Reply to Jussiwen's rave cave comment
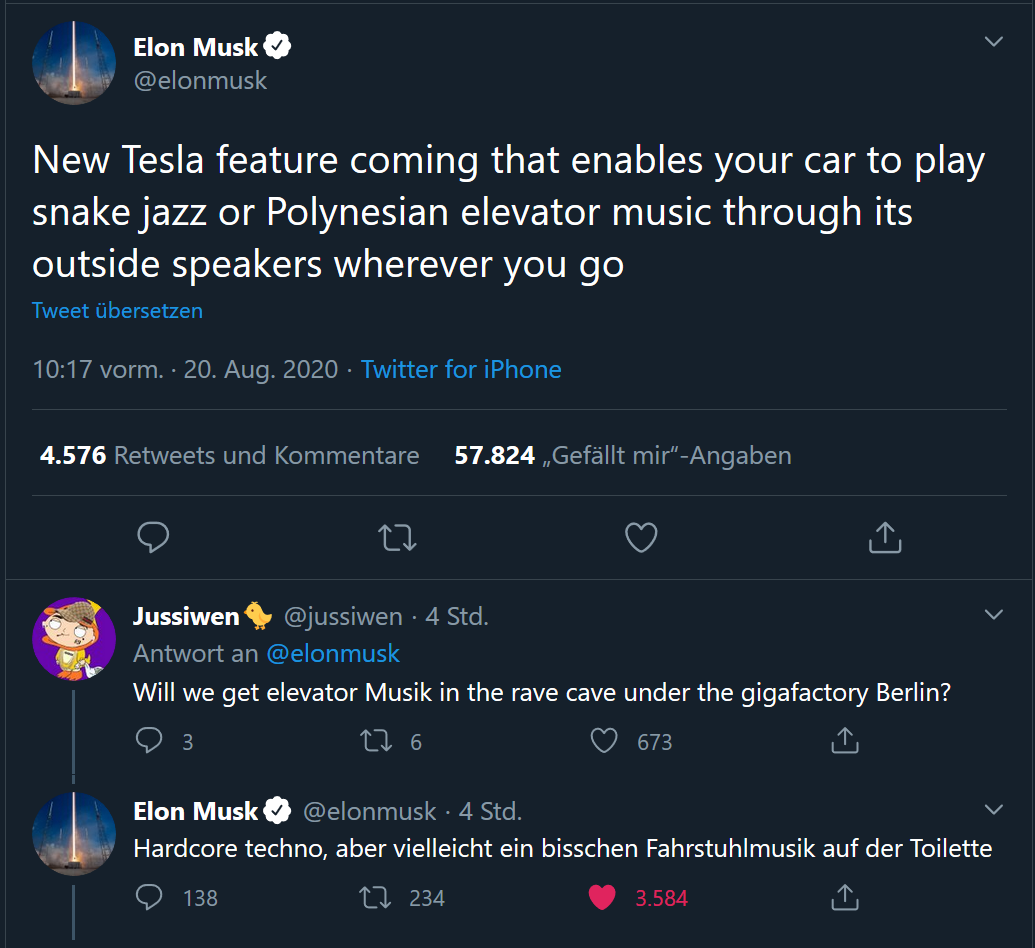This screenshot has height=948, width=1035. pyautogui.click(x=149, y=741)
